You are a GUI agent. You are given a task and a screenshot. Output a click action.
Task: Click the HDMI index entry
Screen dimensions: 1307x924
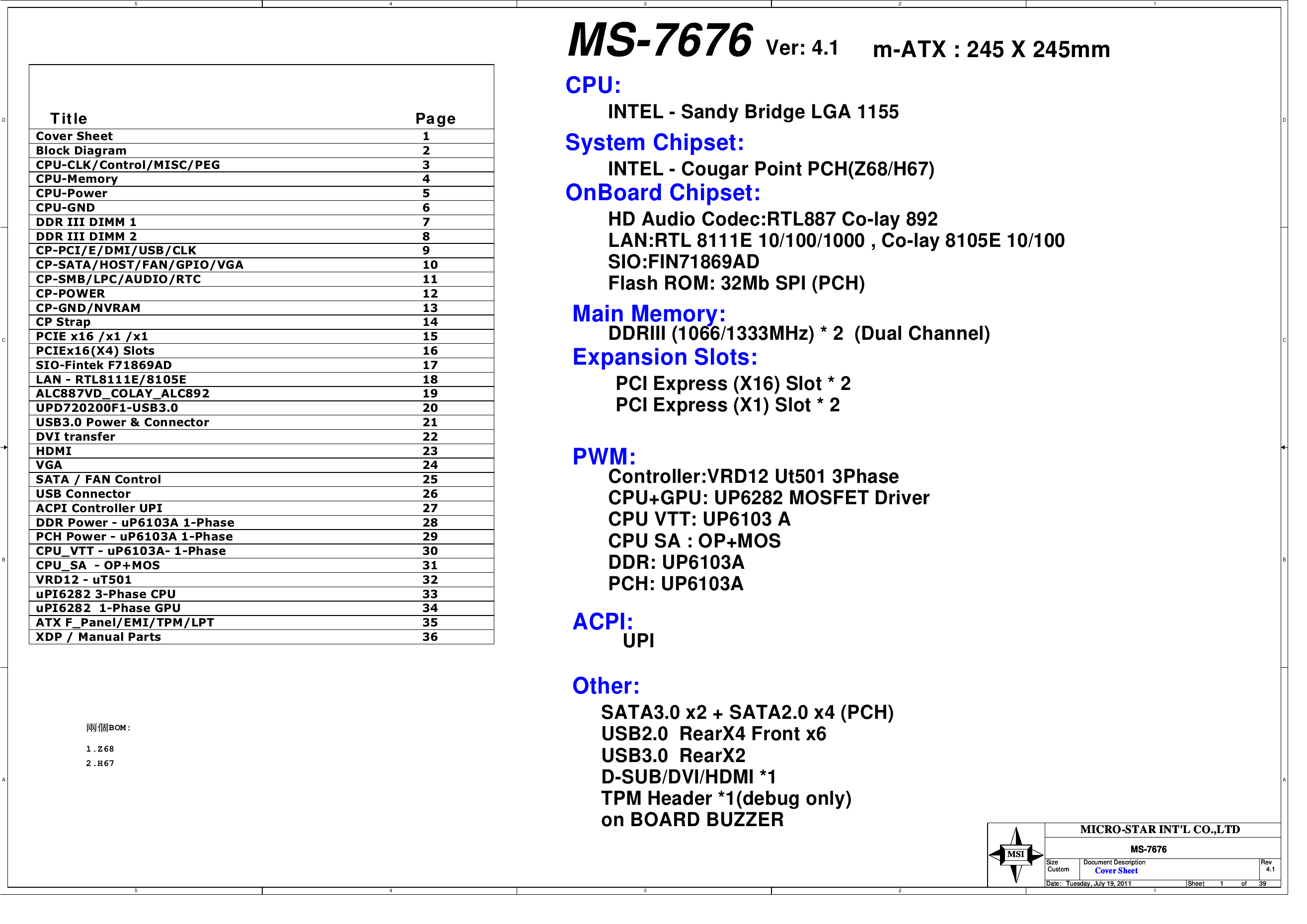(x=54, y=451)
